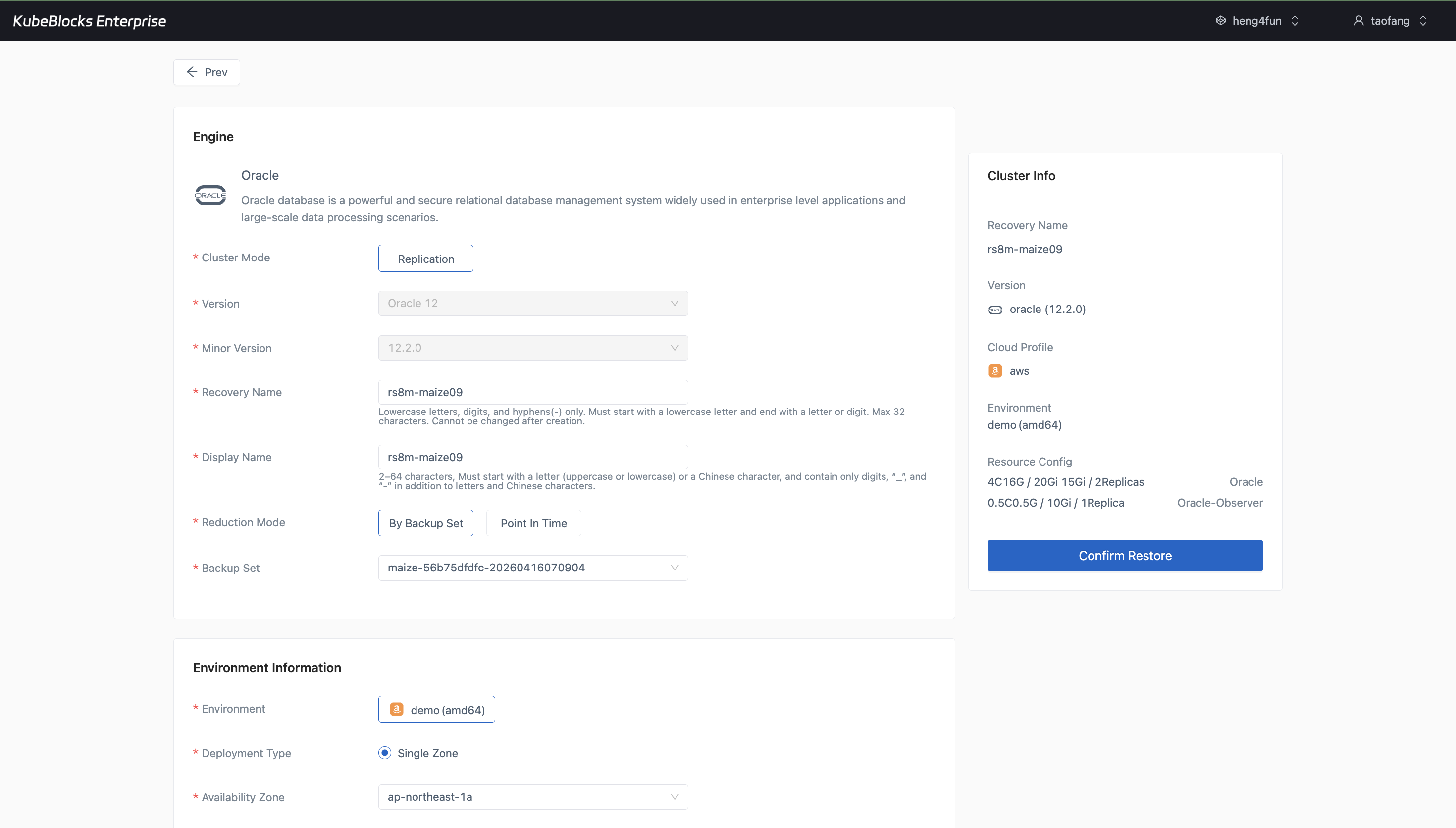Click the back arrow icon in Prev

pos(192,72)
